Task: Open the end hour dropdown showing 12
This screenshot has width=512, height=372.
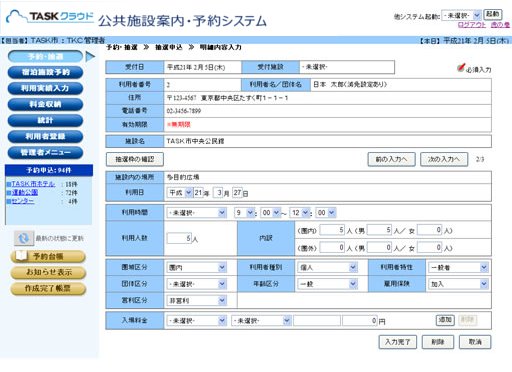Action: point(300,213)
